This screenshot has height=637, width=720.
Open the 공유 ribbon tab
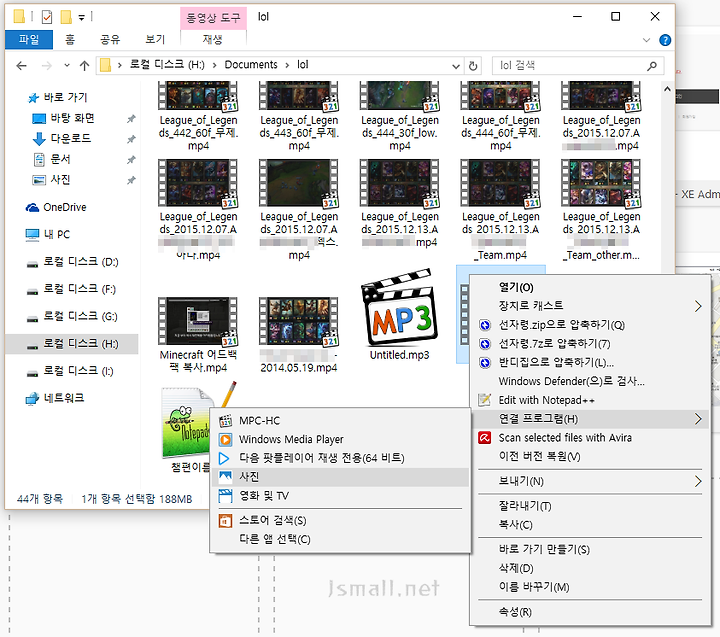point(110,39)
